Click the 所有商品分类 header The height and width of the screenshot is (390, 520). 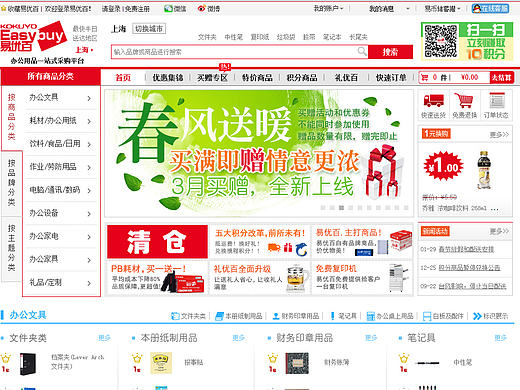50,76
